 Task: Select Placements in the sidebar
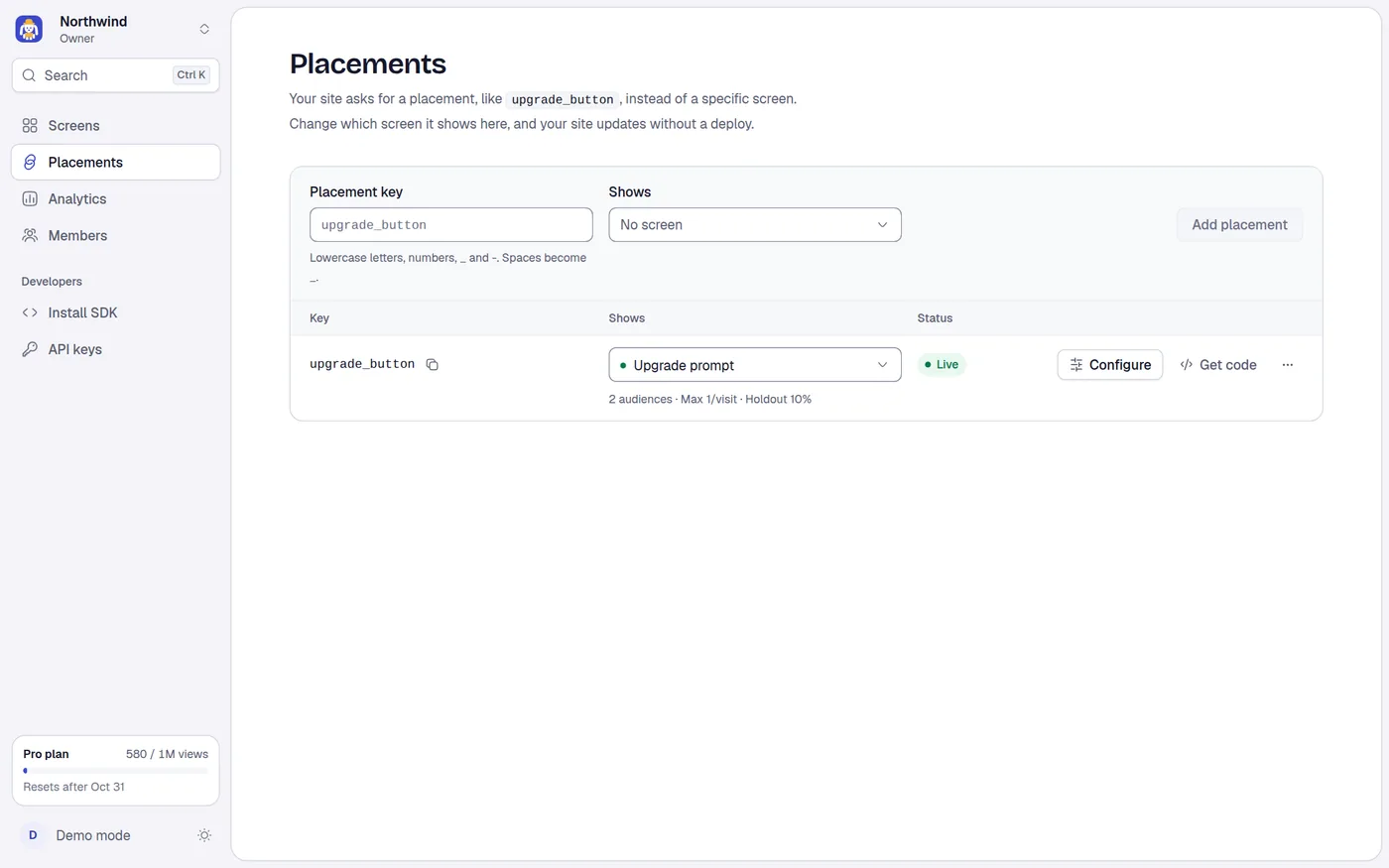coord(115,163)
